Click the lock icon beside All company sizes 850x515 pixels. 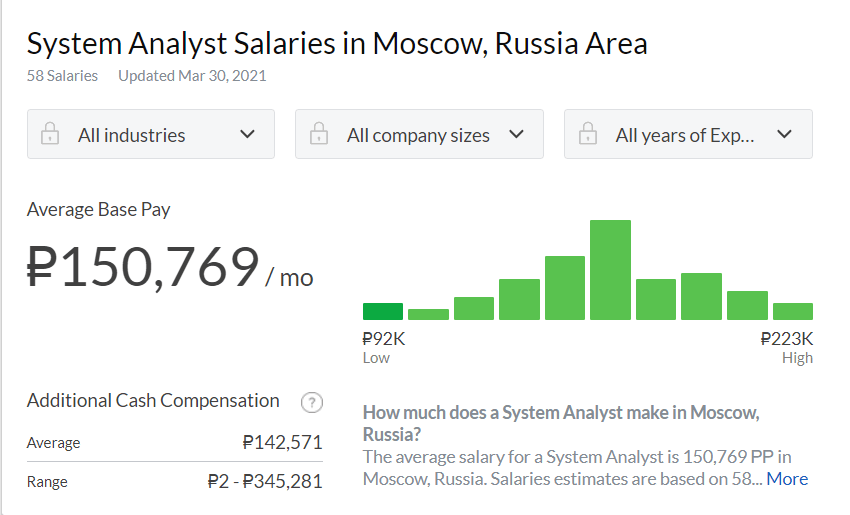click(319, 135)
